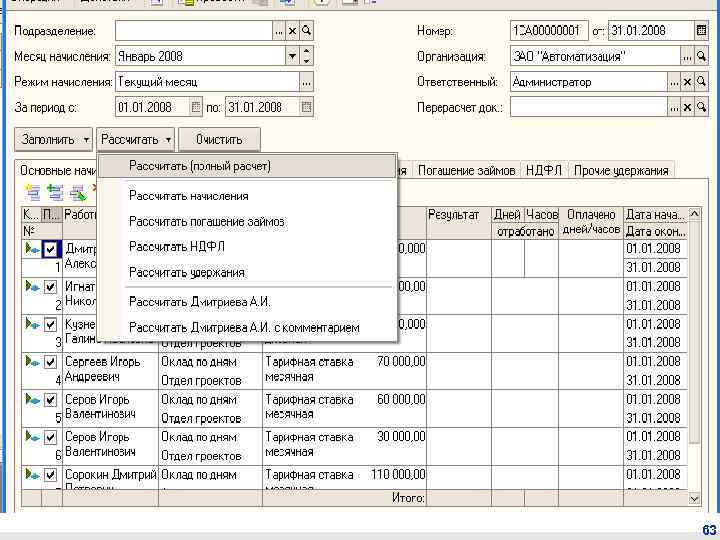Switch to Погашение займов tab
This screenshot has width=720, height=540.
coord(466,170)
